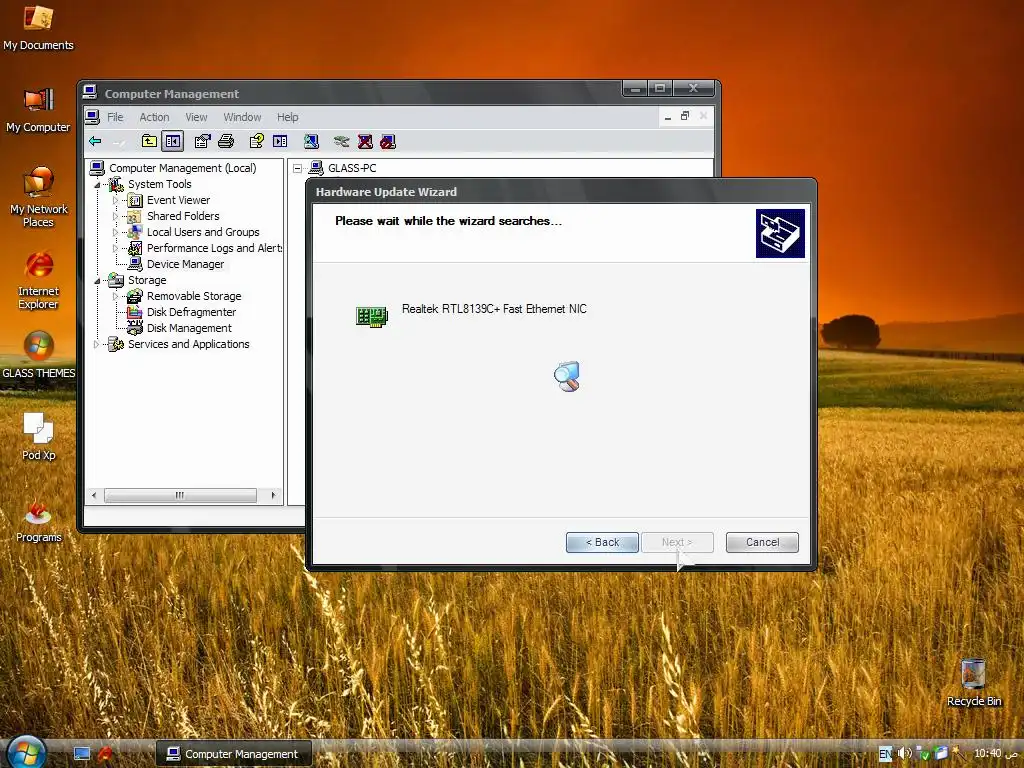This screenshot has width=1024, height=768.
Task: Open Programs desktop icon
Action: (38, 520)
